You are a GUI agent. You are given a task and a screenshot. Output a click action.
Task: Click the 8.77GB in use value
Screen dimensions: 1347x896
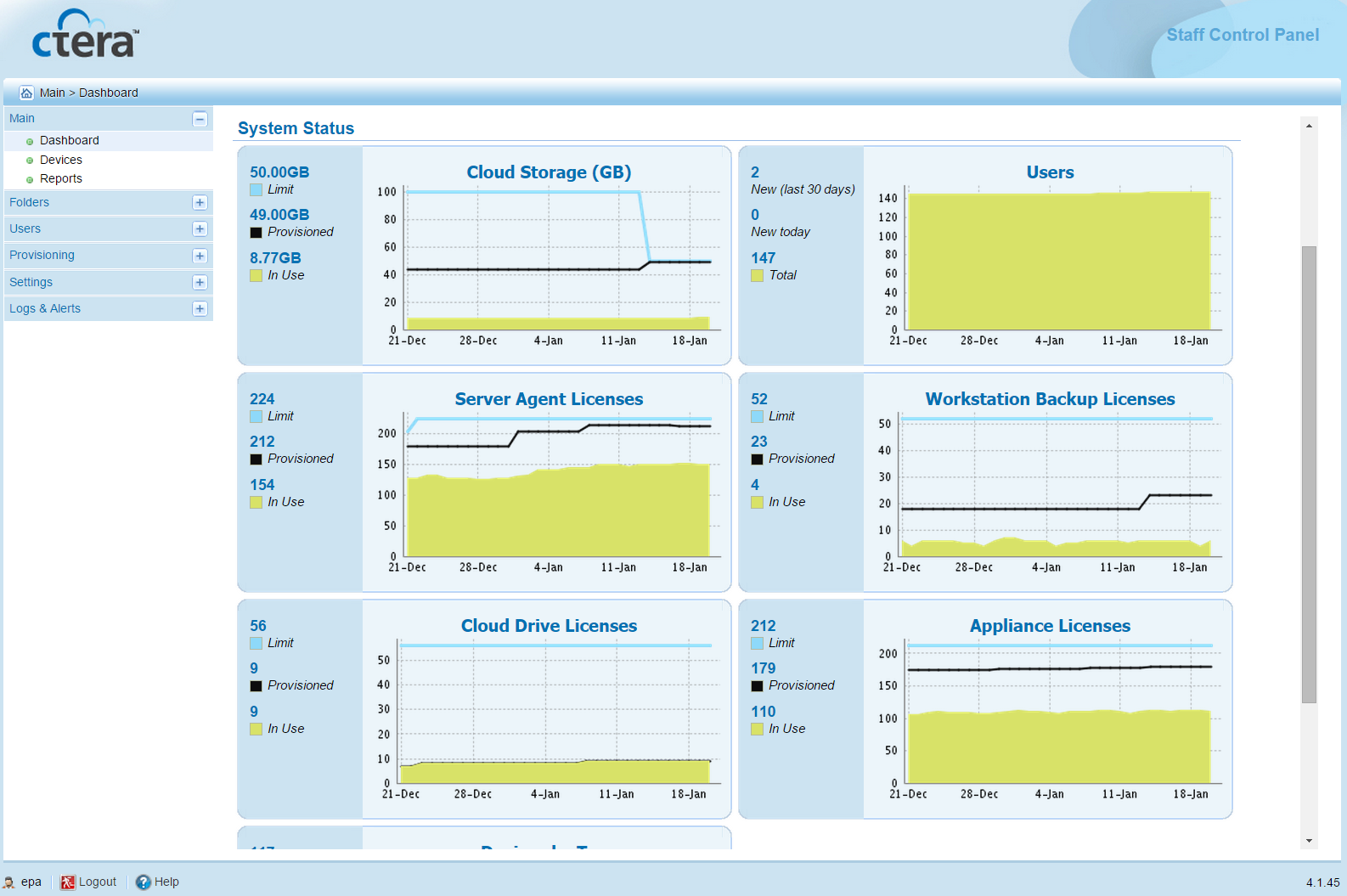click(275, 258)
